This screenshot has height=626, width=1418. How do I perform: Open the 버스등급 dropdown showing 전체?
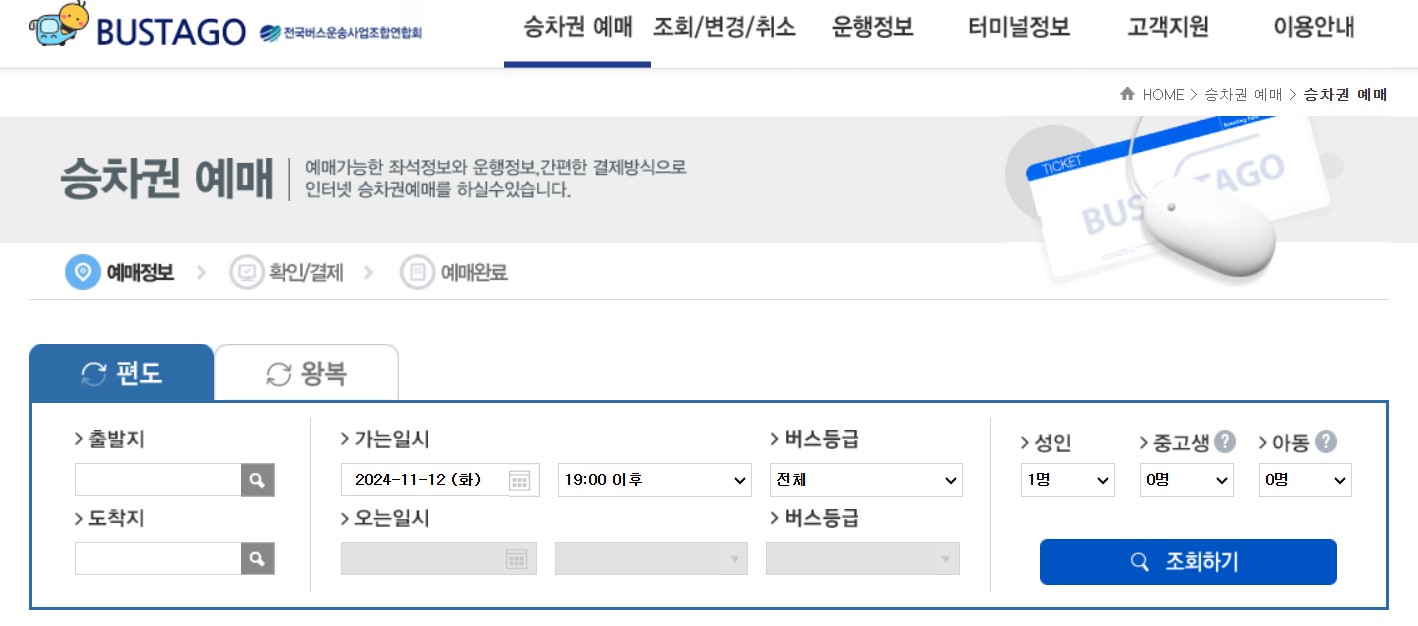coord(866,479)
